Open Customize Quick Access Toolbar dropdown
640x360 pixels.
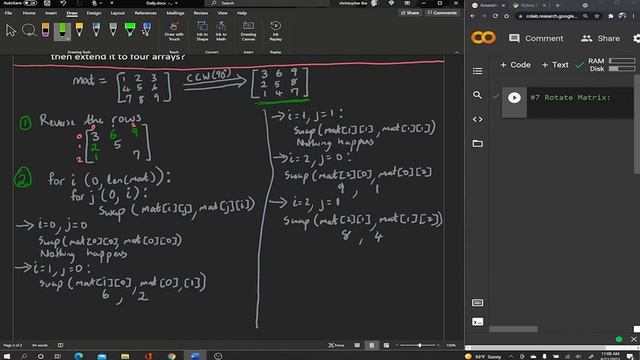pos(112,3)
